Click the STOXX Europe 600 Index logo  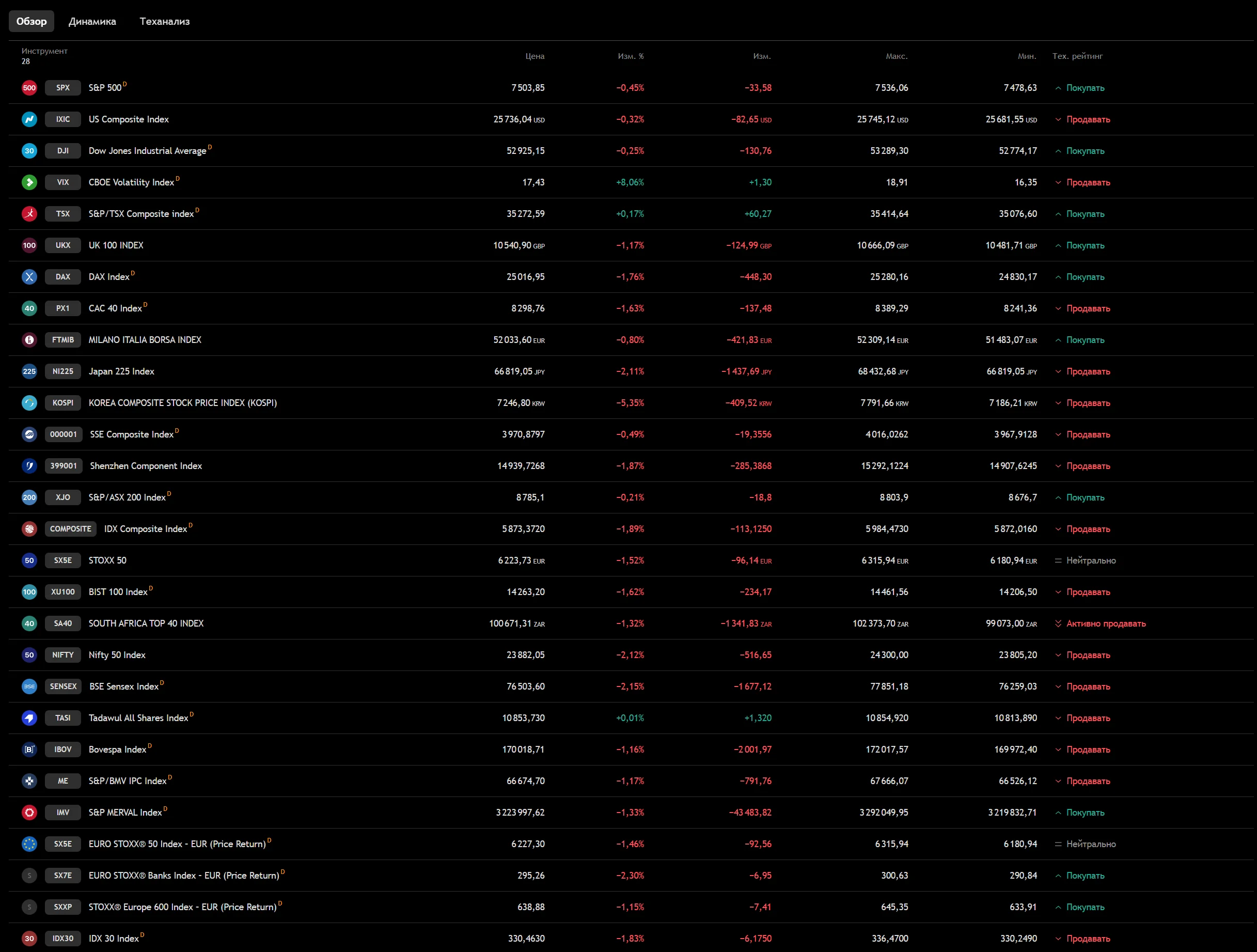29,908
